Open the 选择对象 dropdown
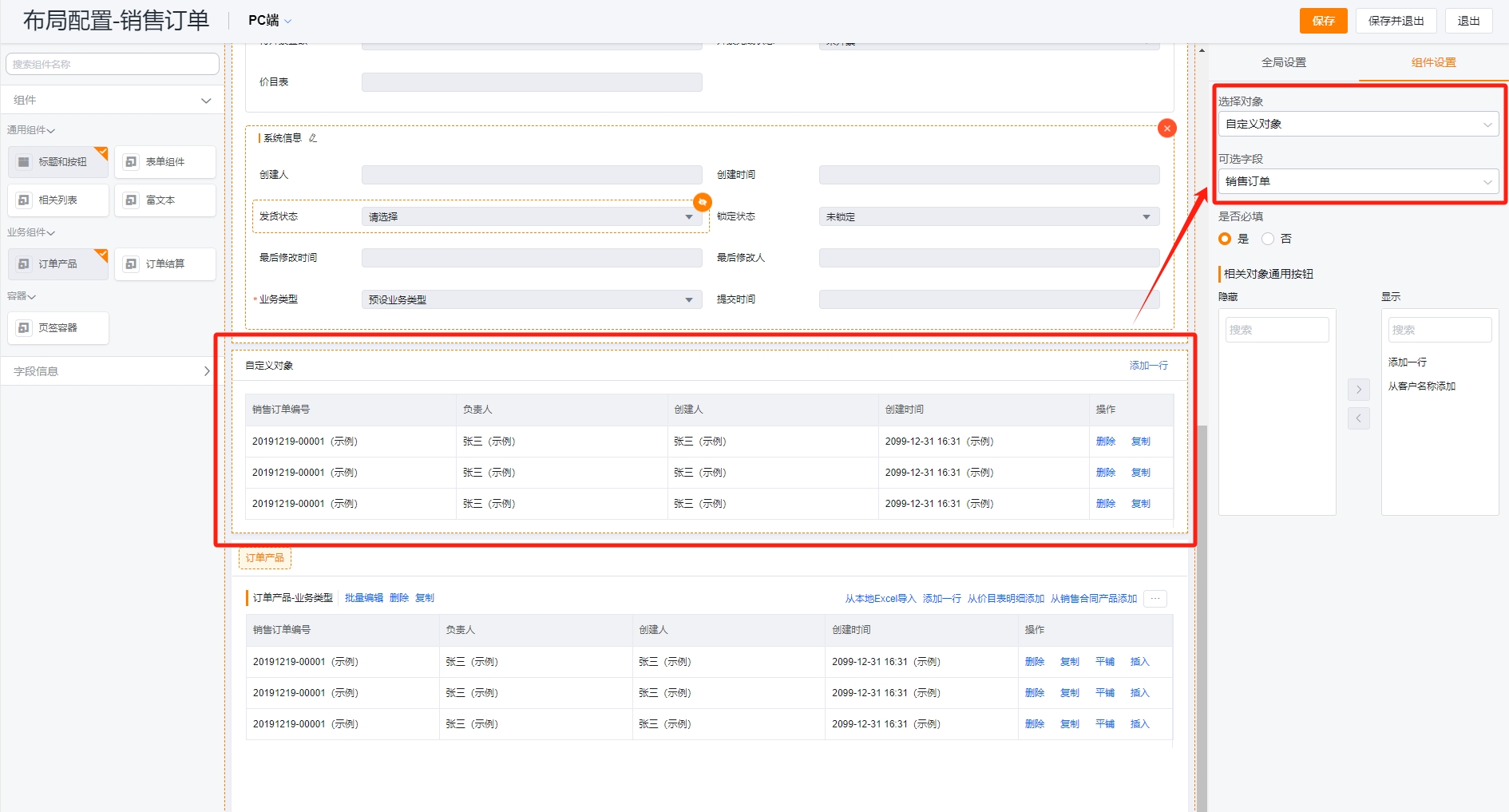1509x812 pixels. click(1357, 124)
